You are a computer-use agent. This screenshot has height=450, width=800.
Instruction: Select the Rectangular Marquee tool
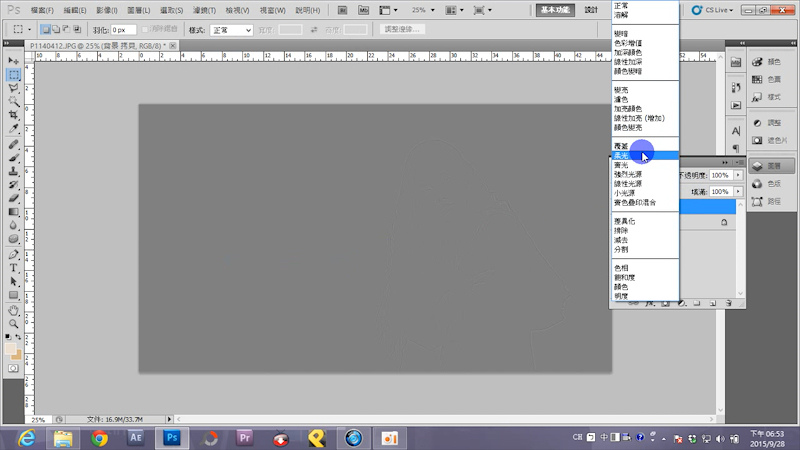tap(14, 75)
